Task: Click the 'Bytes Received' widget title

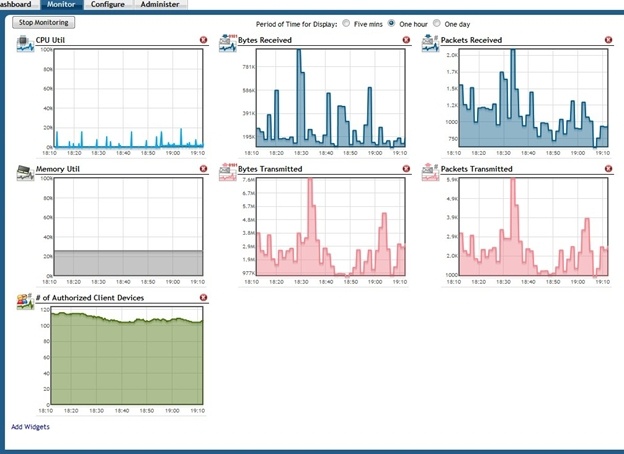Action: 265,40
